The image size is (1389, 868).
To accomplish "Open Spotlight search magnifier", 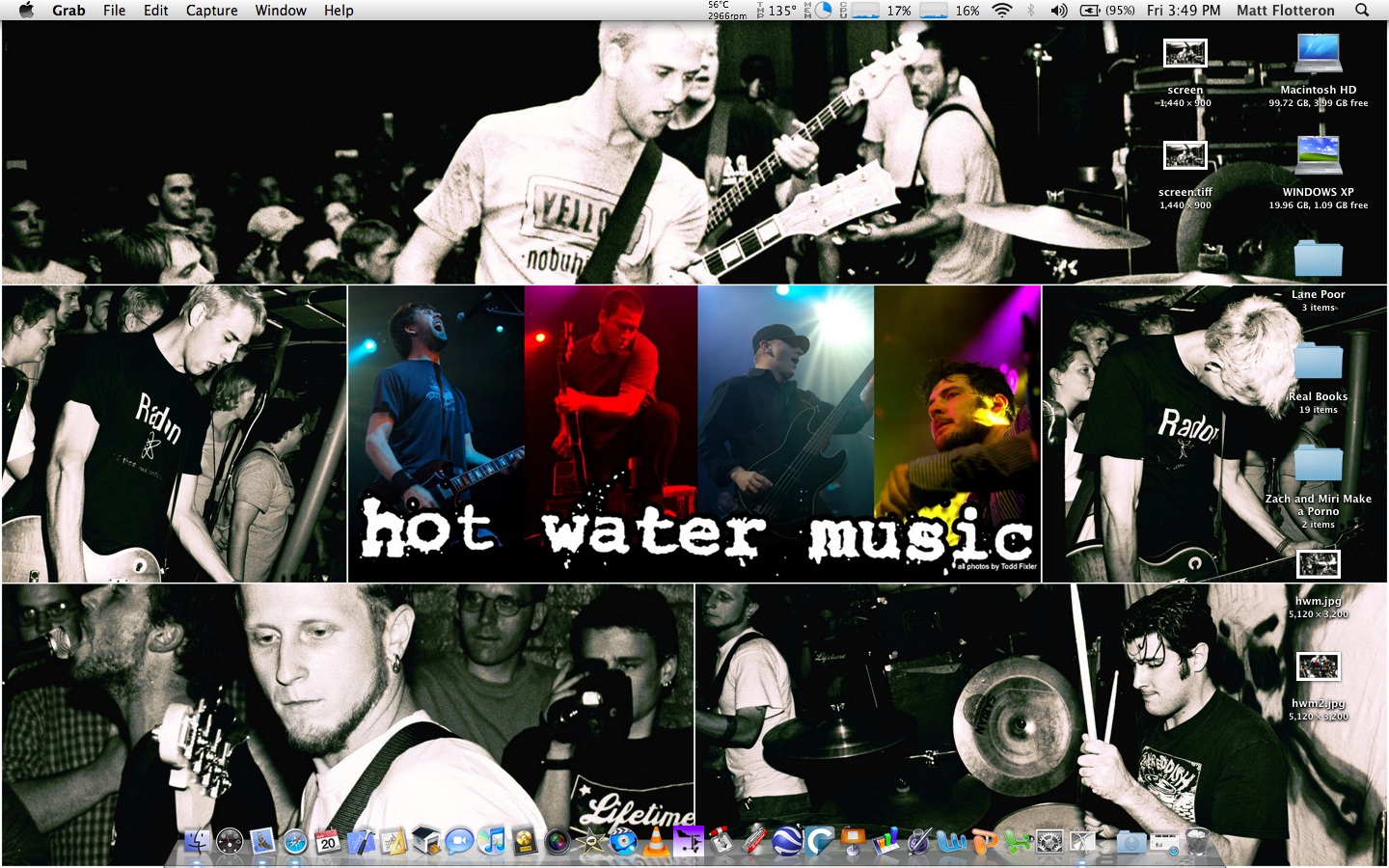I will click(x=1362, y=10).
